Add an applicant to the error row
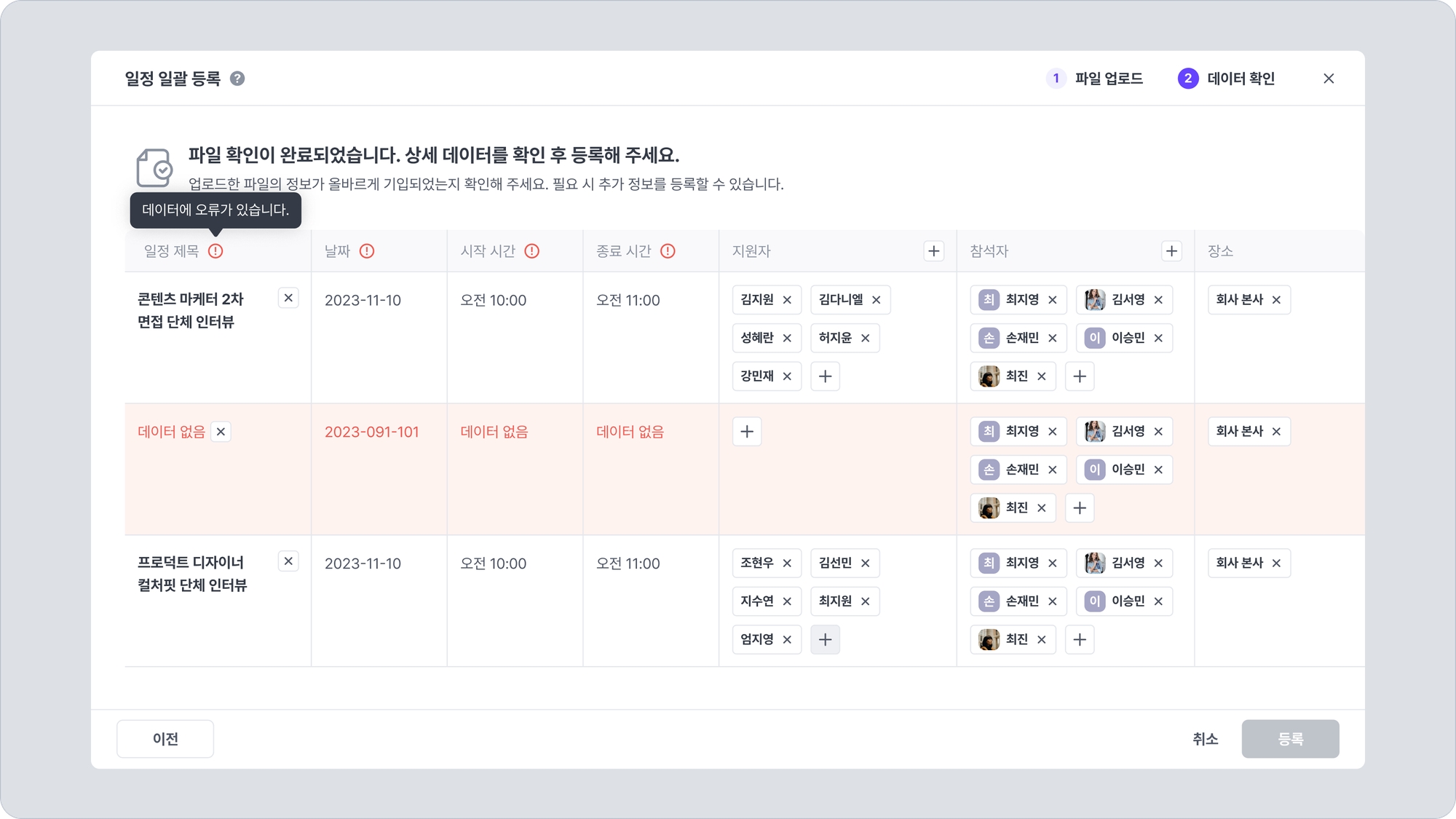This screenshot has width=1456, height=819. tap(747, 432)
